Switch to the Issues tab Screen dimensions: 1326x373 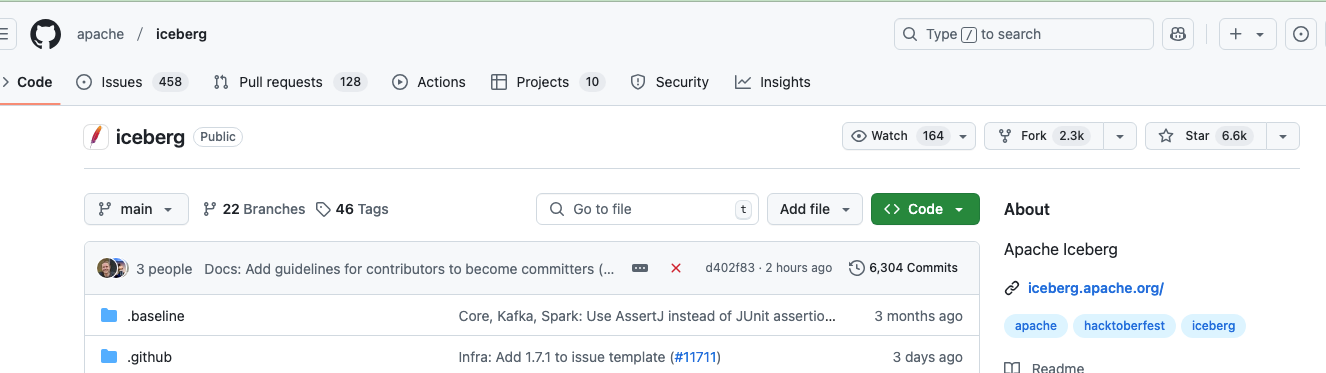tap(131, 82)
